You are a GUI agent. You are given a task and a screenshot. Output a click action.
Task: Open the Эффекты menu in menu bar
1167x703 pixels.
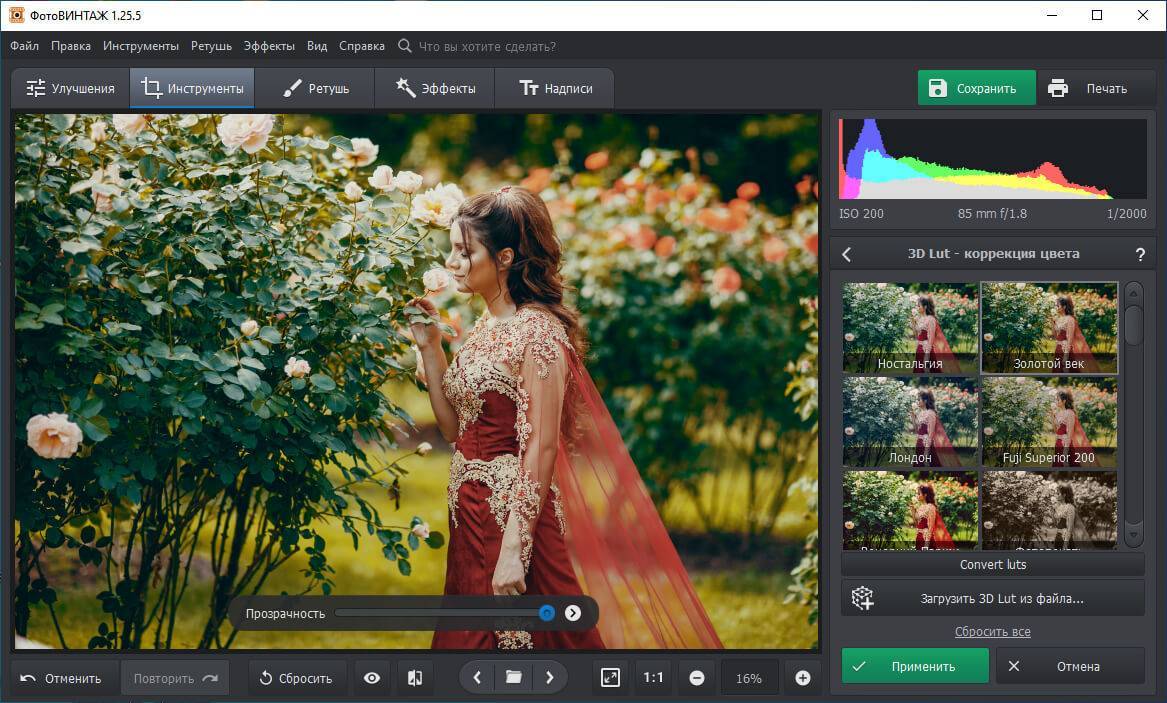(269, 46)
